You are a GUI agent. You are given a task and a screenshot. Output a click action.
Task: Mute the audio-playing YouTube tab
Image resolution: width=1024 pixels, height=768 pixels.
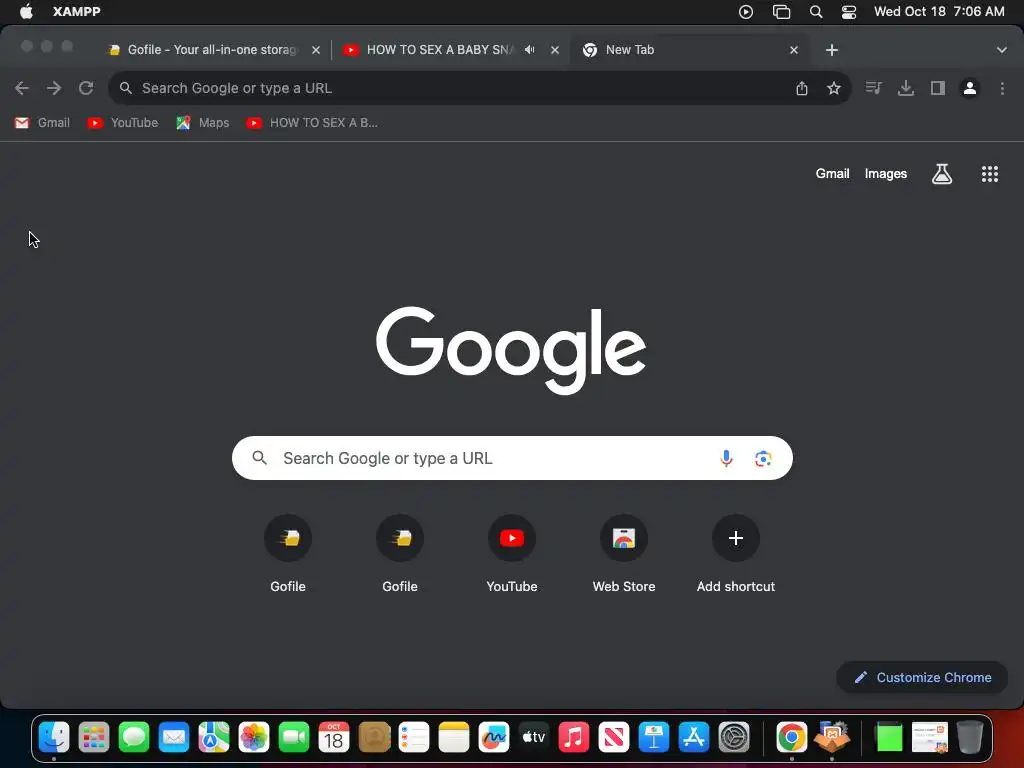coord(530,50)
